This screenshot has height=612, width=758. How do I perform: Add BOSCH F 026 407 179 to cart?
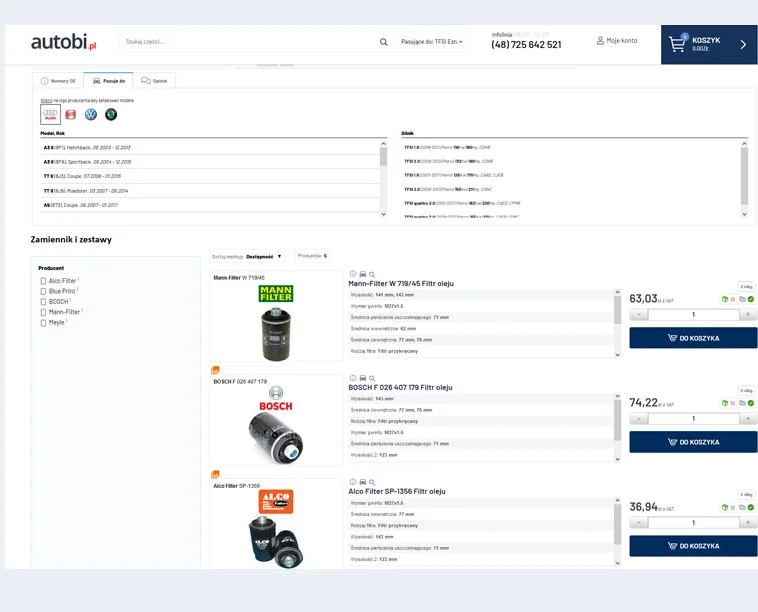coord(693,442)
